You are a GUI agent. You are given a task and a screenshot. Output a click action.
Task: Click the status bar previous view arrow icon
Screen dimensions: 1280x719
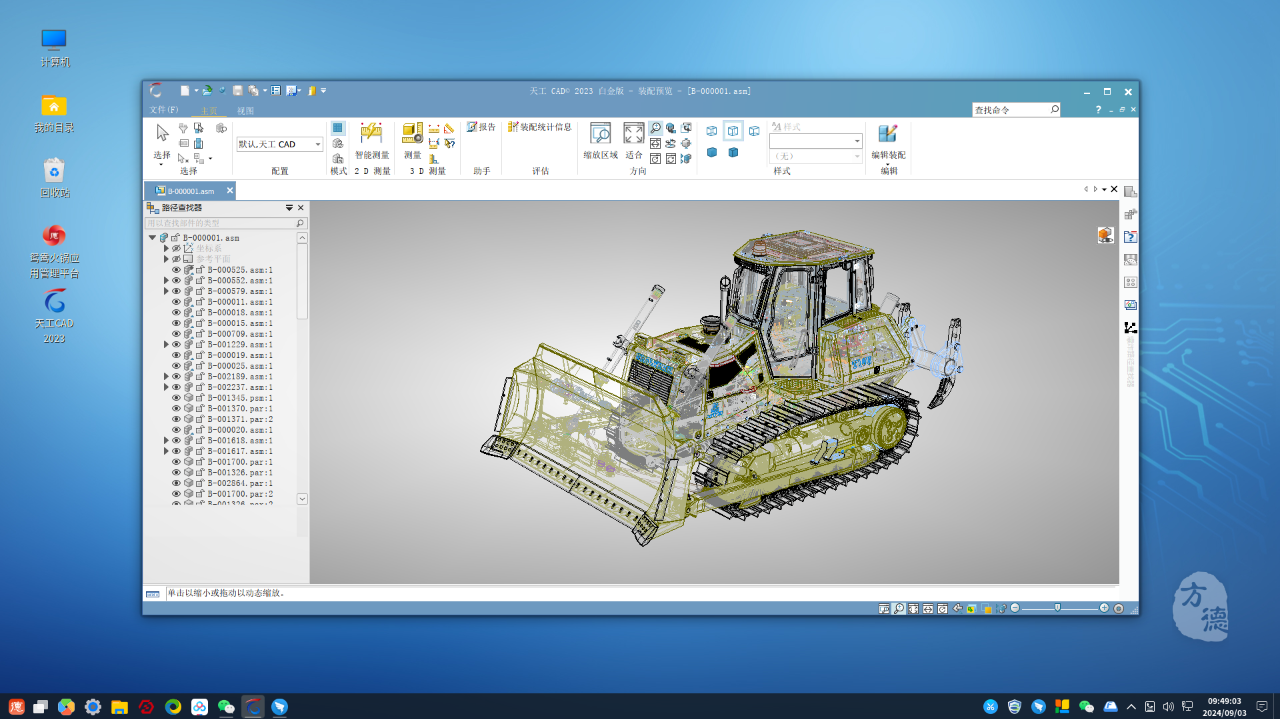[957, 608]
